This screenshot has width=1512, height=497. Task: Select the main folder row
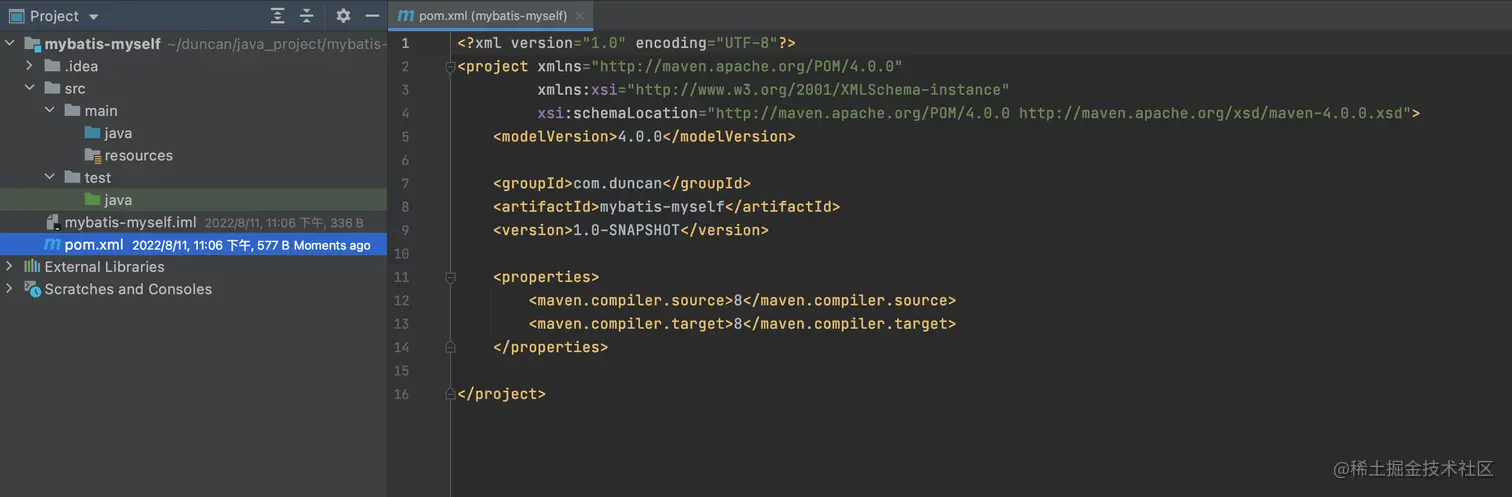click(x=193, y=110)
